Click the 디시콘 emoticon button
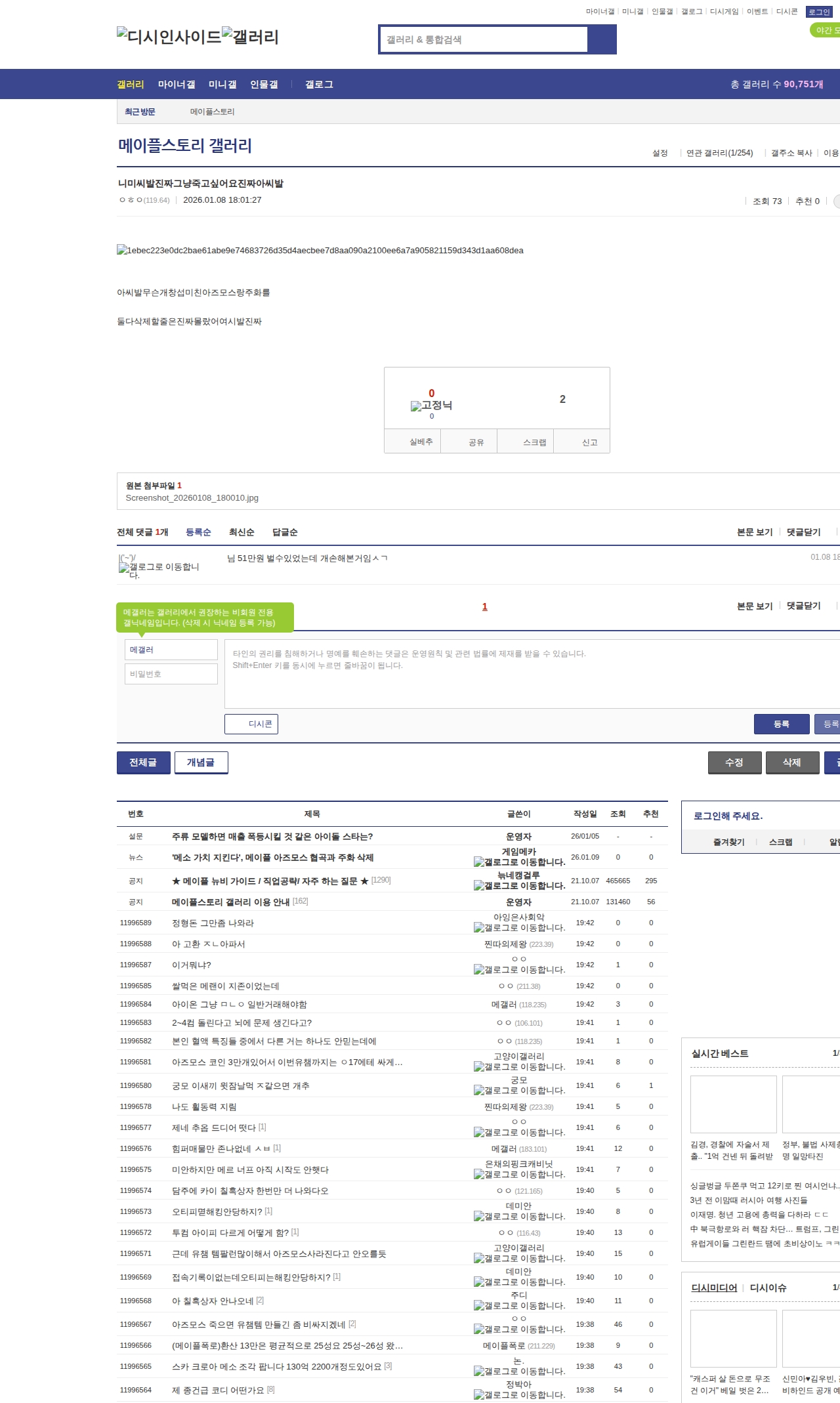Screen dimensions: 840x1403 251,724
